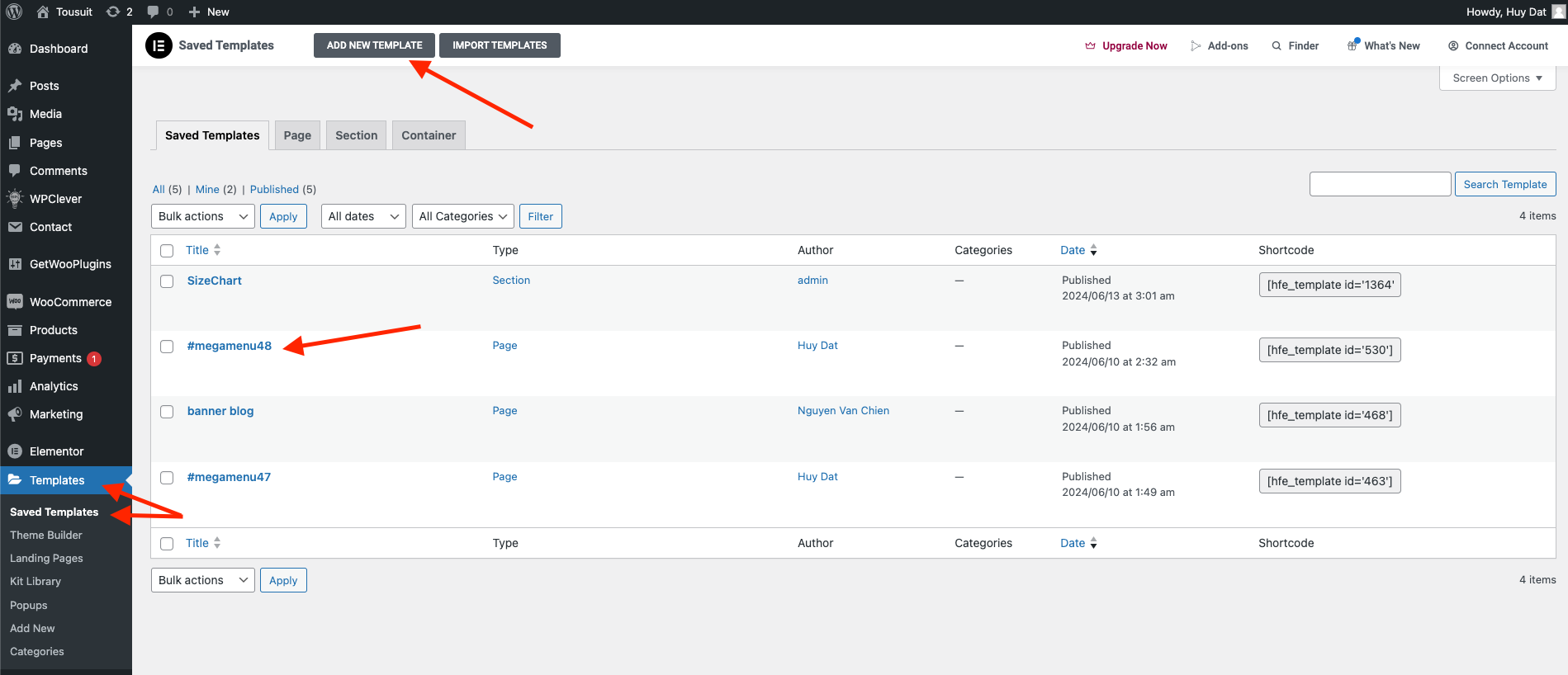Click the Analytics bar chart icon
Image resolution: width=1568 pixels, height=675 pixels.
click(x=15, y=386)
